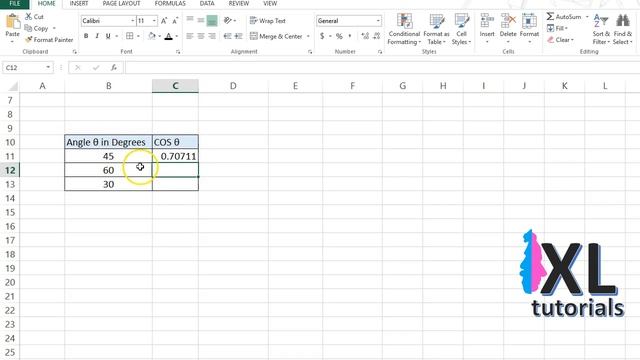
Task: Select the Format Painter brush
Action: 28,40
